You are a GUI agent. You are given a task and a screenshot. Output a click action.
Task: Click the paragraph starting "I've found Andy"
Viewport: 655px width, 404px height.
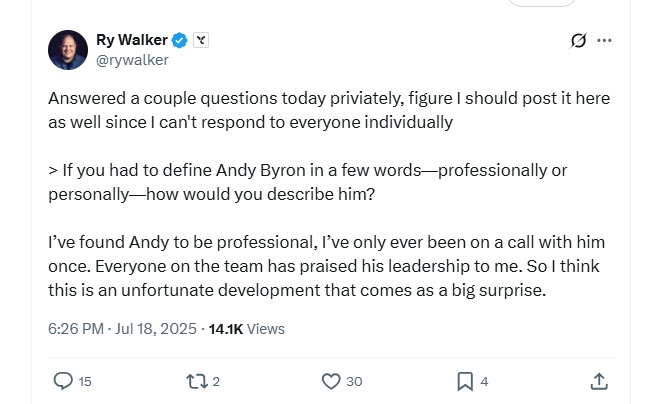pyautogui.click(x=326, y=267)
